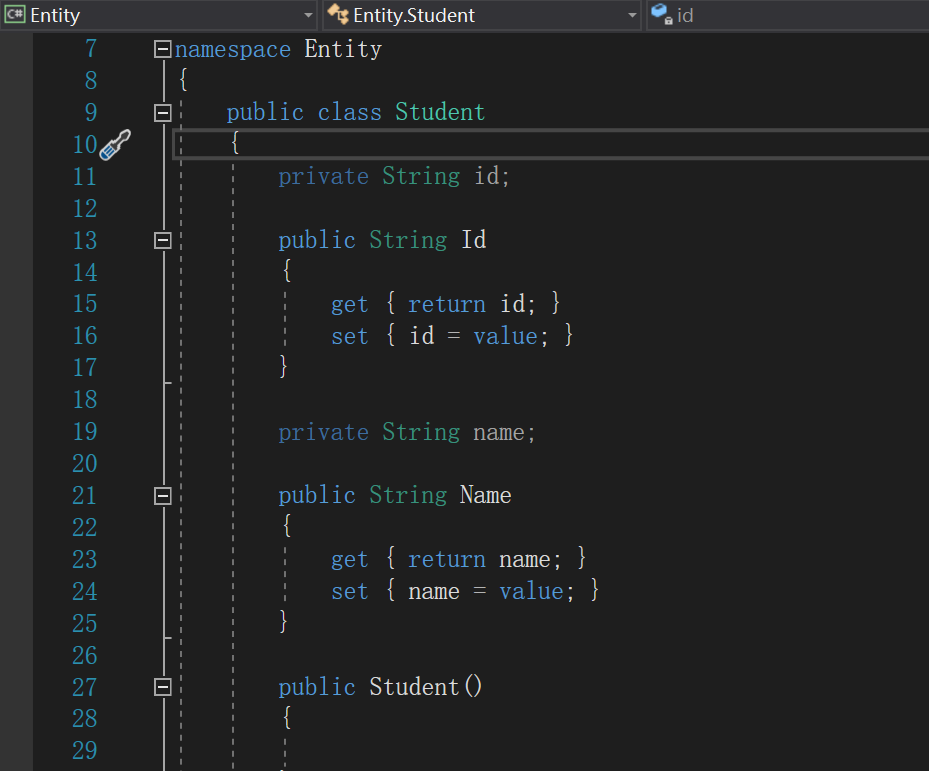
Task: Click the 'Name' property on line 21
Action: 486,495
